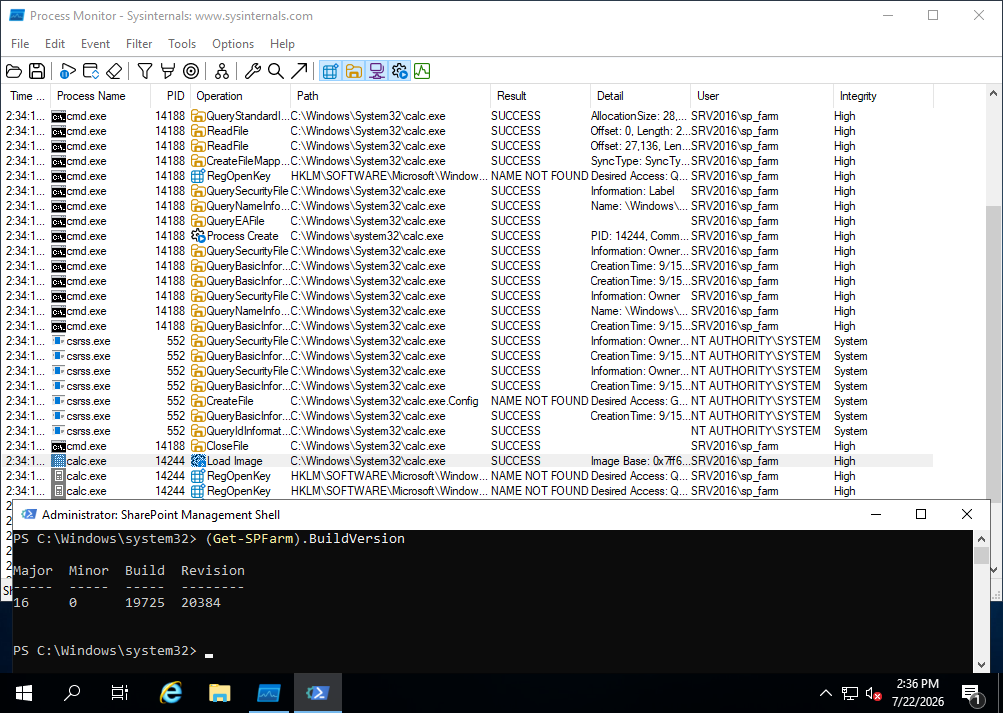Toggle Show File System Activity icon

pyautogui.click(x=354, y=71)
